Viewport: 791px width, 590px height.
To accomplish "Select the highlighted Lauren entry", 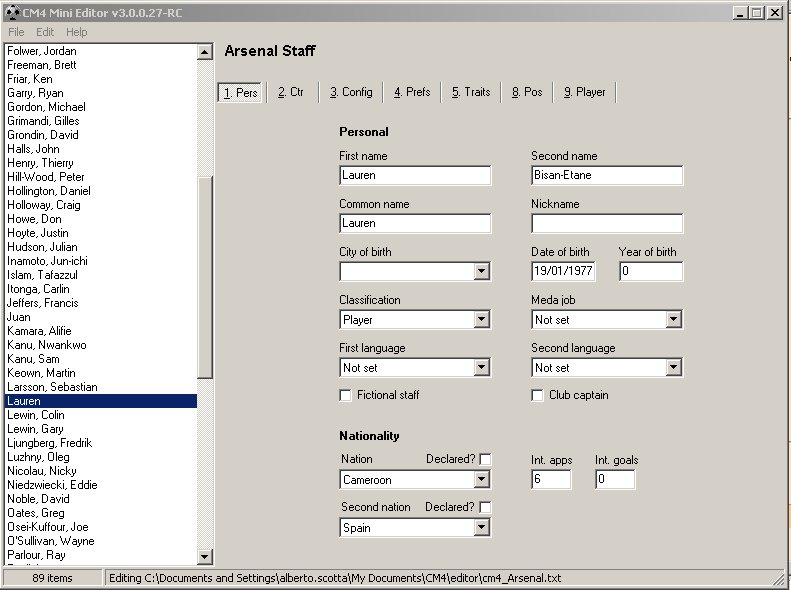I will pos(101,401).
